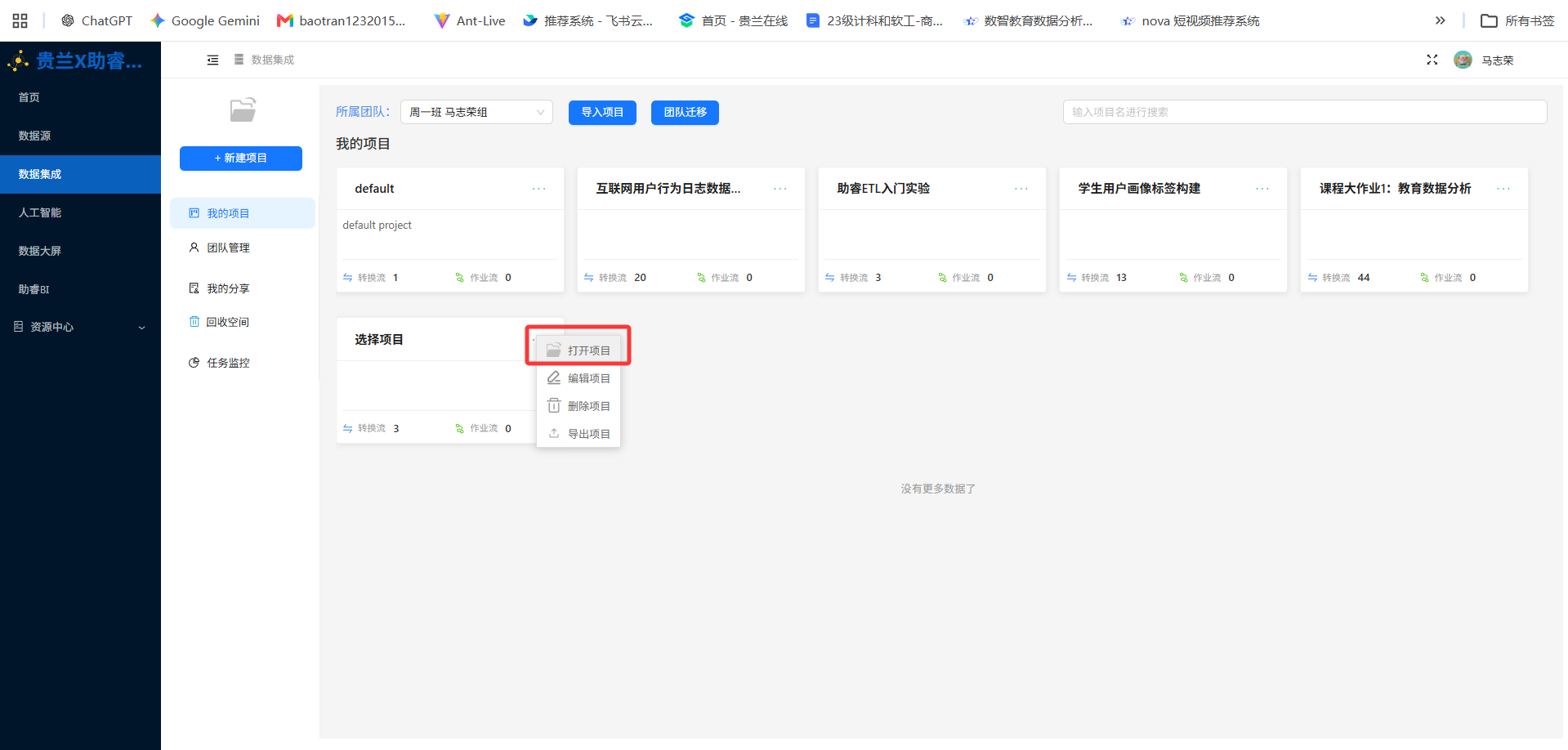Open the 马志荣 user avatar menu
The image size is (1568, 750).
pyautogui.click(x=1463, y=60)
